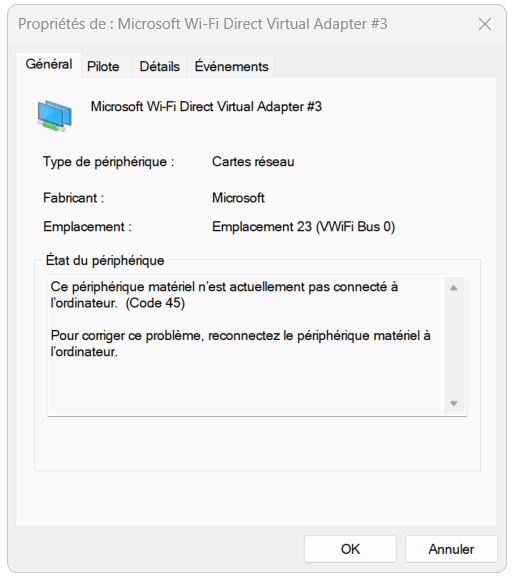The height and width of the screenshot is (580, 512).
Task: Close the properties dialog window
Action: pyautogui.click(x=485, y=24)
